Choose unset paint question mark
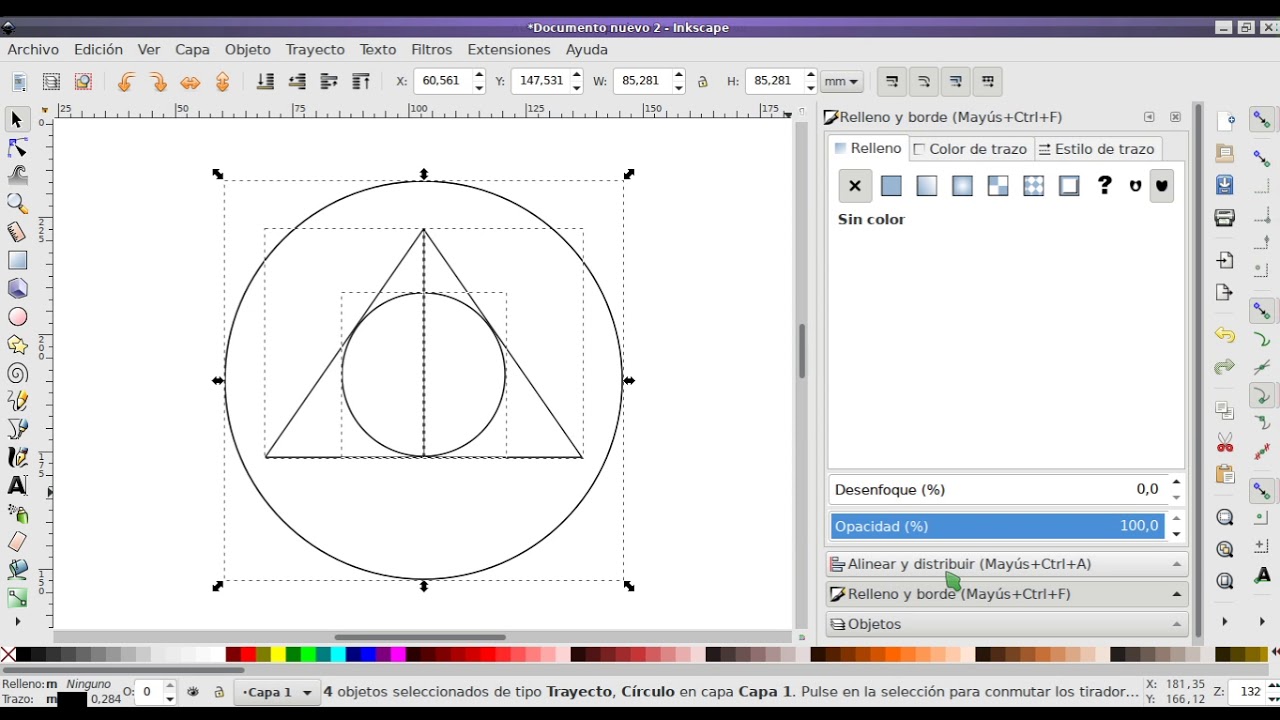This screenshot has width=1280, height=720. point(1104,185)
